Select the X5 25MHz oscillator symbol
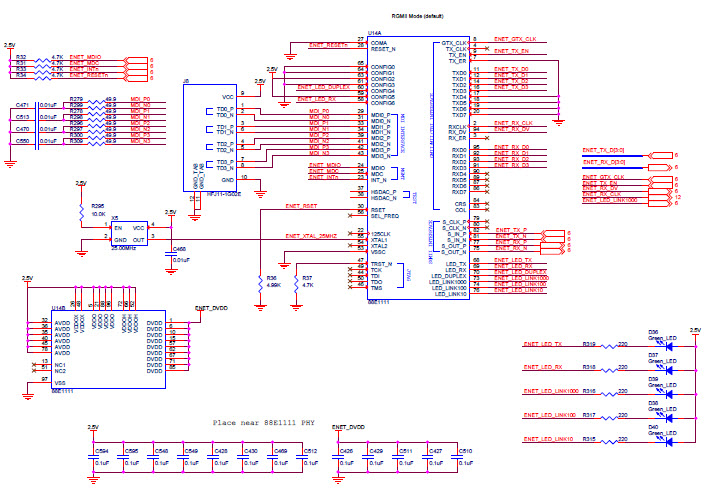The height and width of the screenshot is (494, 706). coord(128,234)
